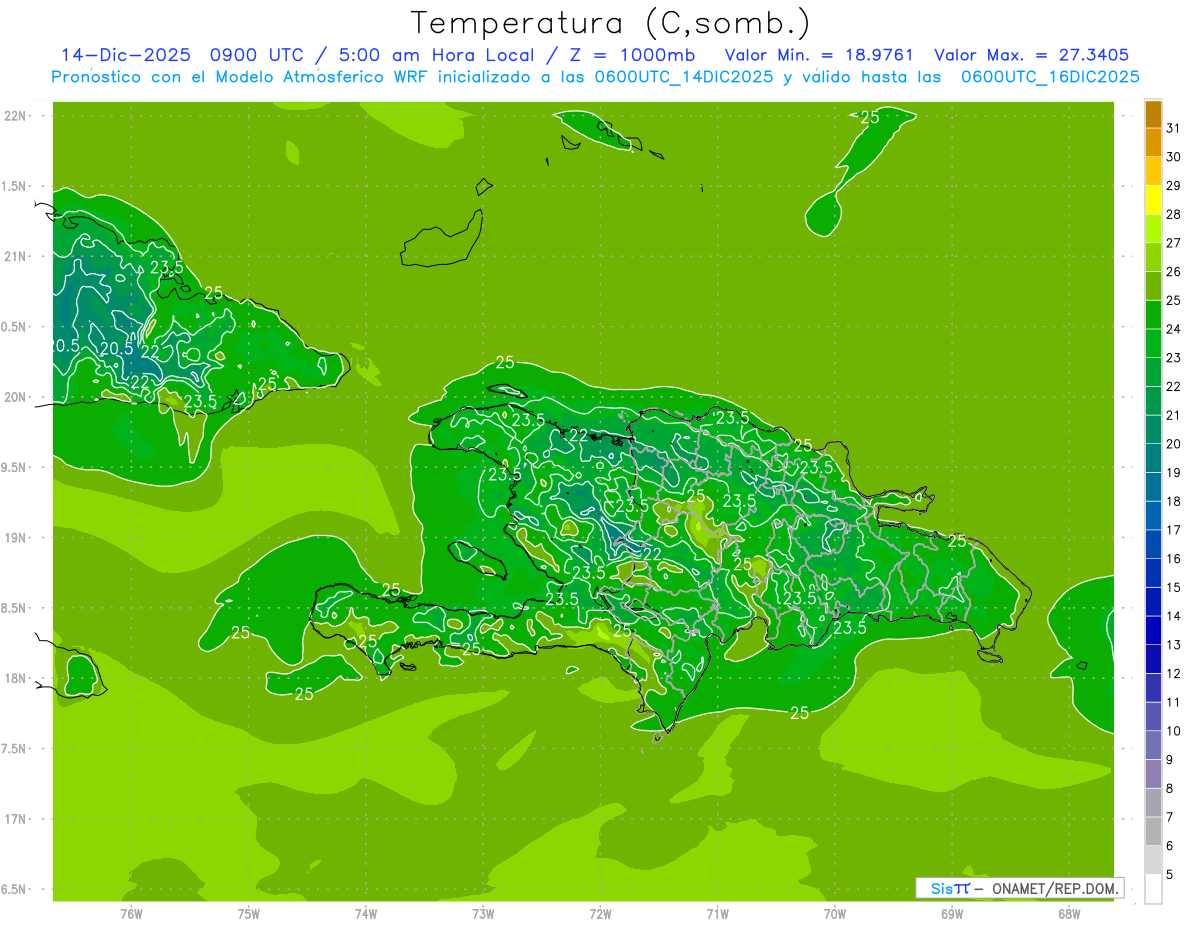Click '0600UTC_14DIC2025' initialization time text
The image size is (1200, 927).
(684, 77)
